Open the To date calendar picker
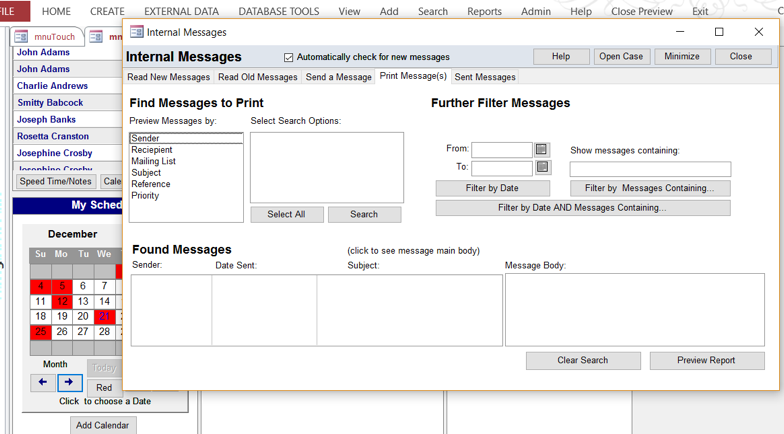This screenshot has height=434, width=784. (x=542, y=168)
